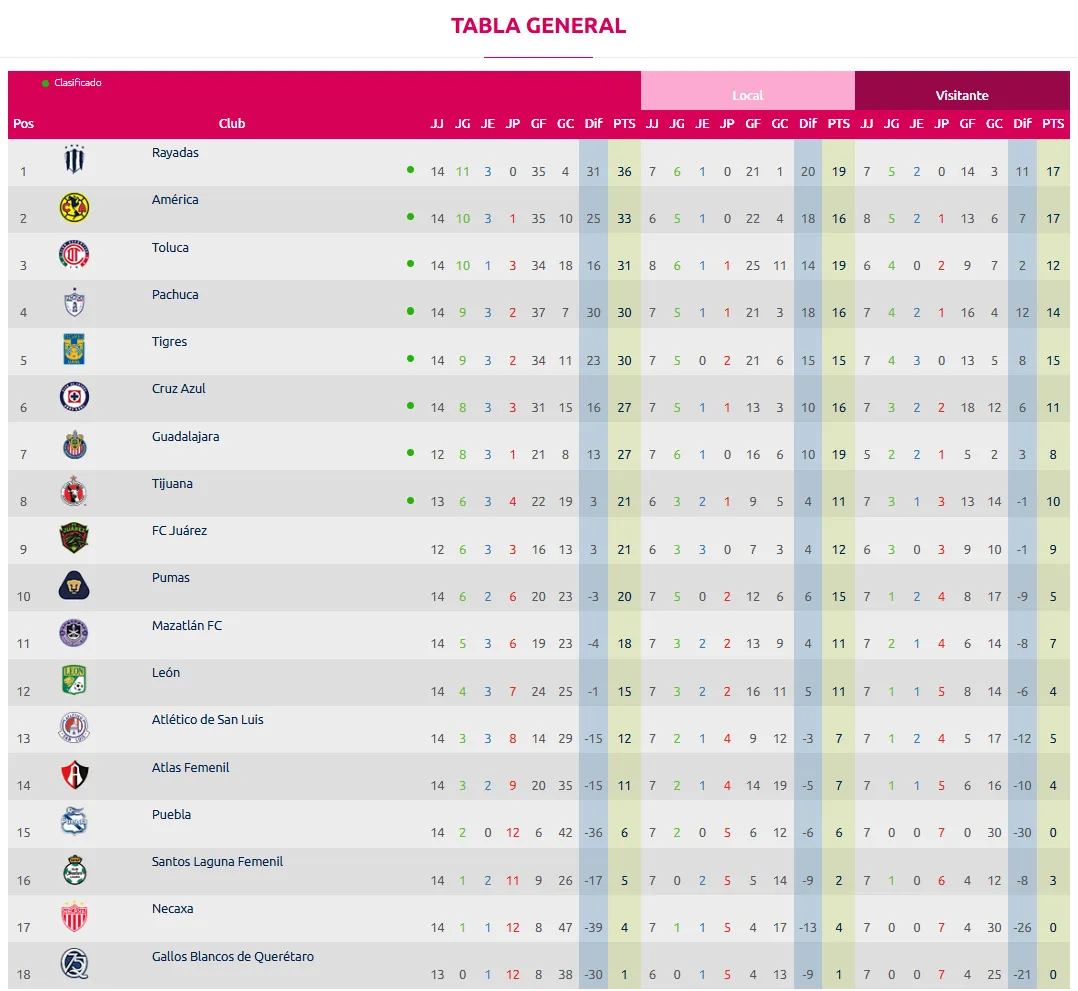Click the Pumas team logo

[75, 585]
